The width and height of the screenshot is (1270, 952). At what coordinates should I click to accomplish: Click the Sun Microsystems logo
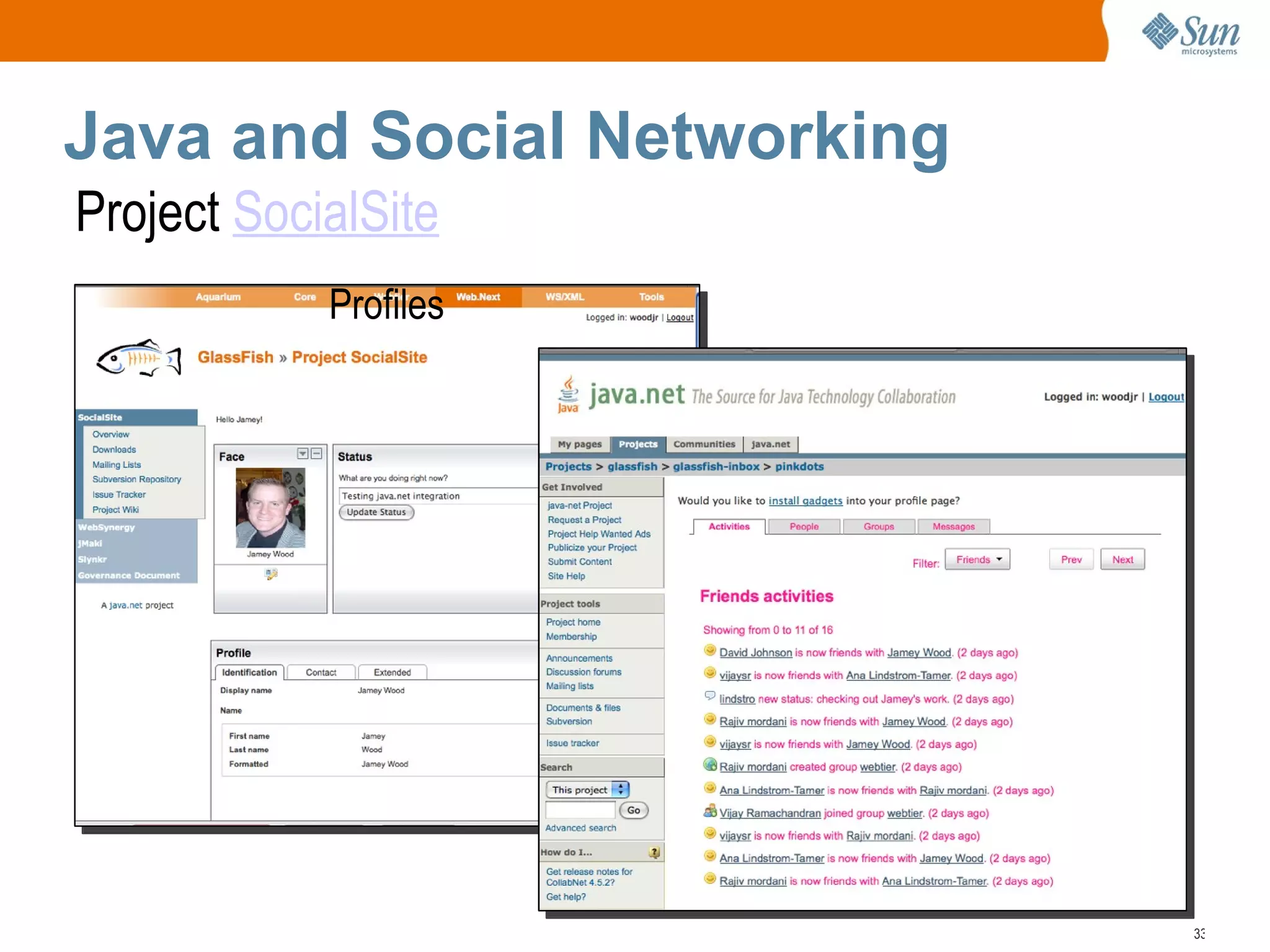[1191, 34]
